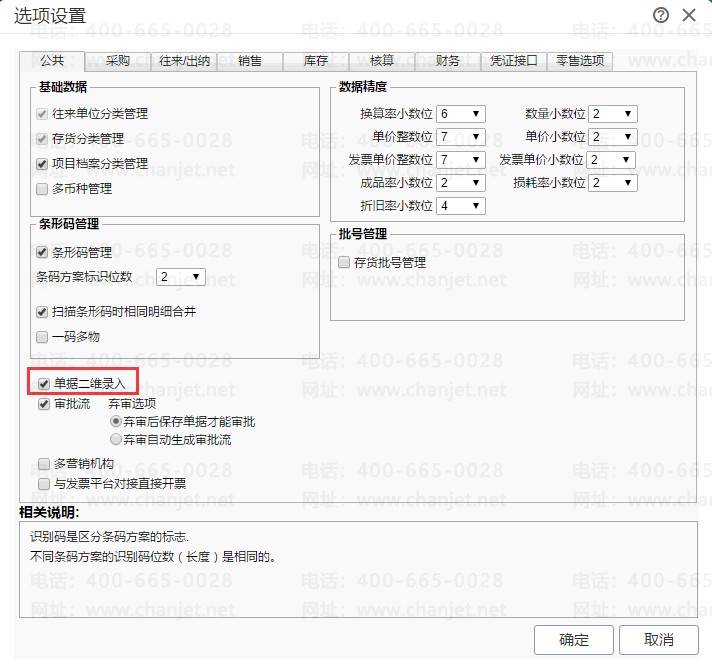Click the 取消 button
Image resolution: width=712 pixels, height=664 pixels.
pyautogui.click(x=658, y=640)
